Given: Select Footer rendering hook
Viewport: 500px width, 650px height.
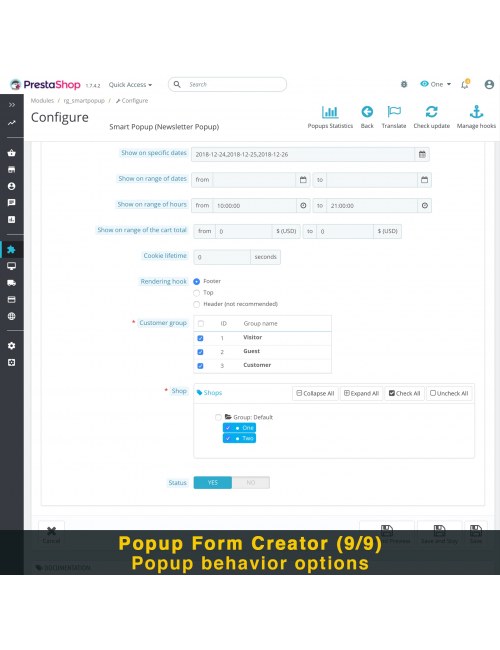Looking at the screenshot, I should coord(197,281).
